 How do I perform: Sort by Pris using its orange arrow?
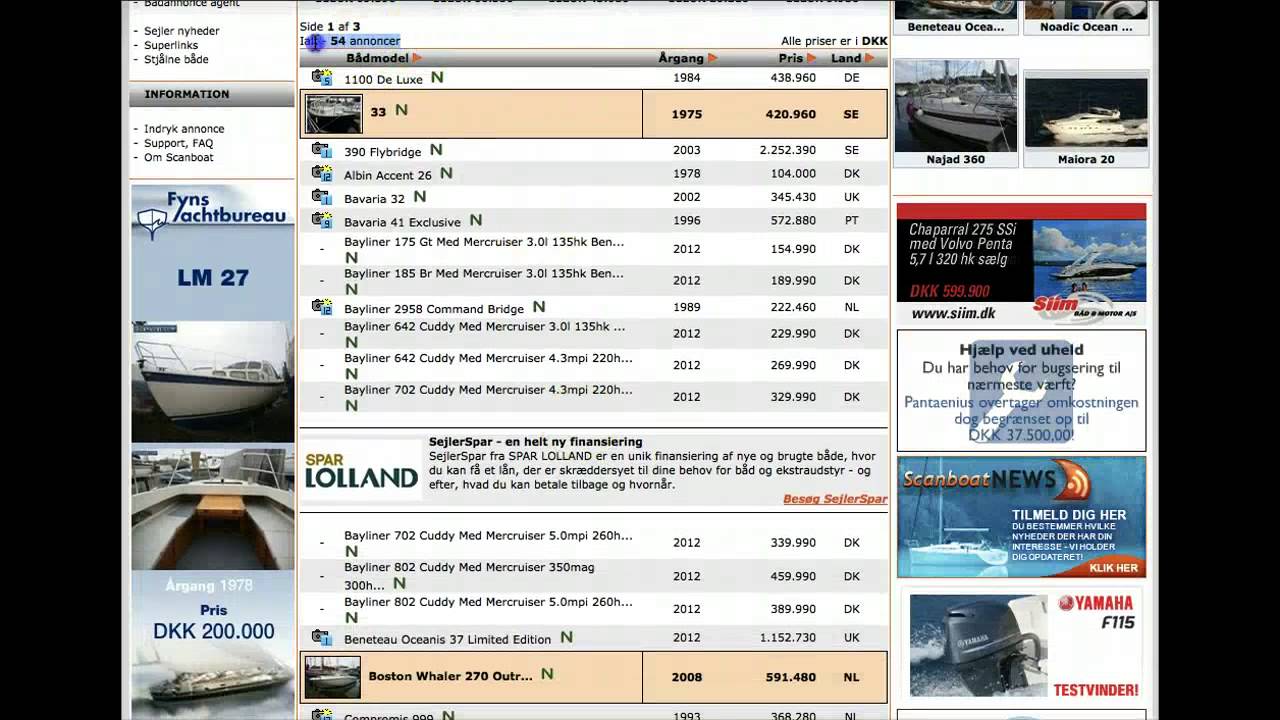coord(812,58)
